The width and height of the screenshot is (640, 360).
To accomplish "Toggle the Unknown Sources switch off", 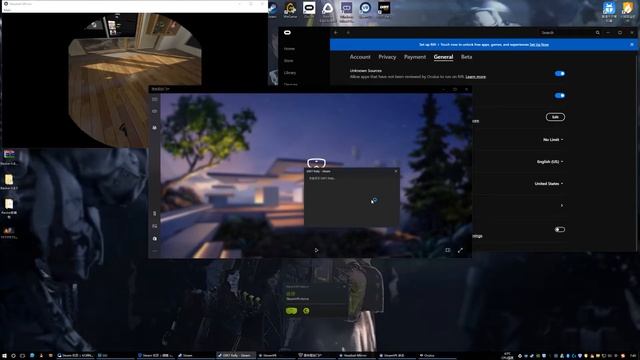I will [560, 74].
